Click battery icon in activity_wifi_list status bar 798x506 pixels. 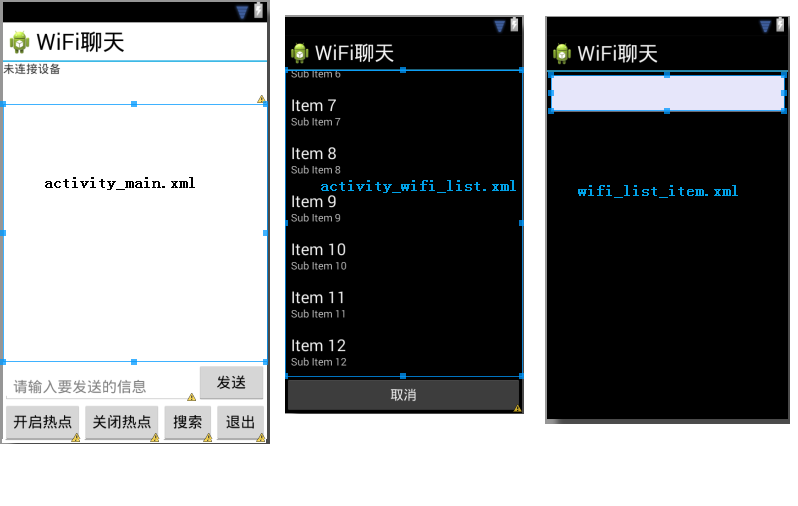(x=515, y=24)
